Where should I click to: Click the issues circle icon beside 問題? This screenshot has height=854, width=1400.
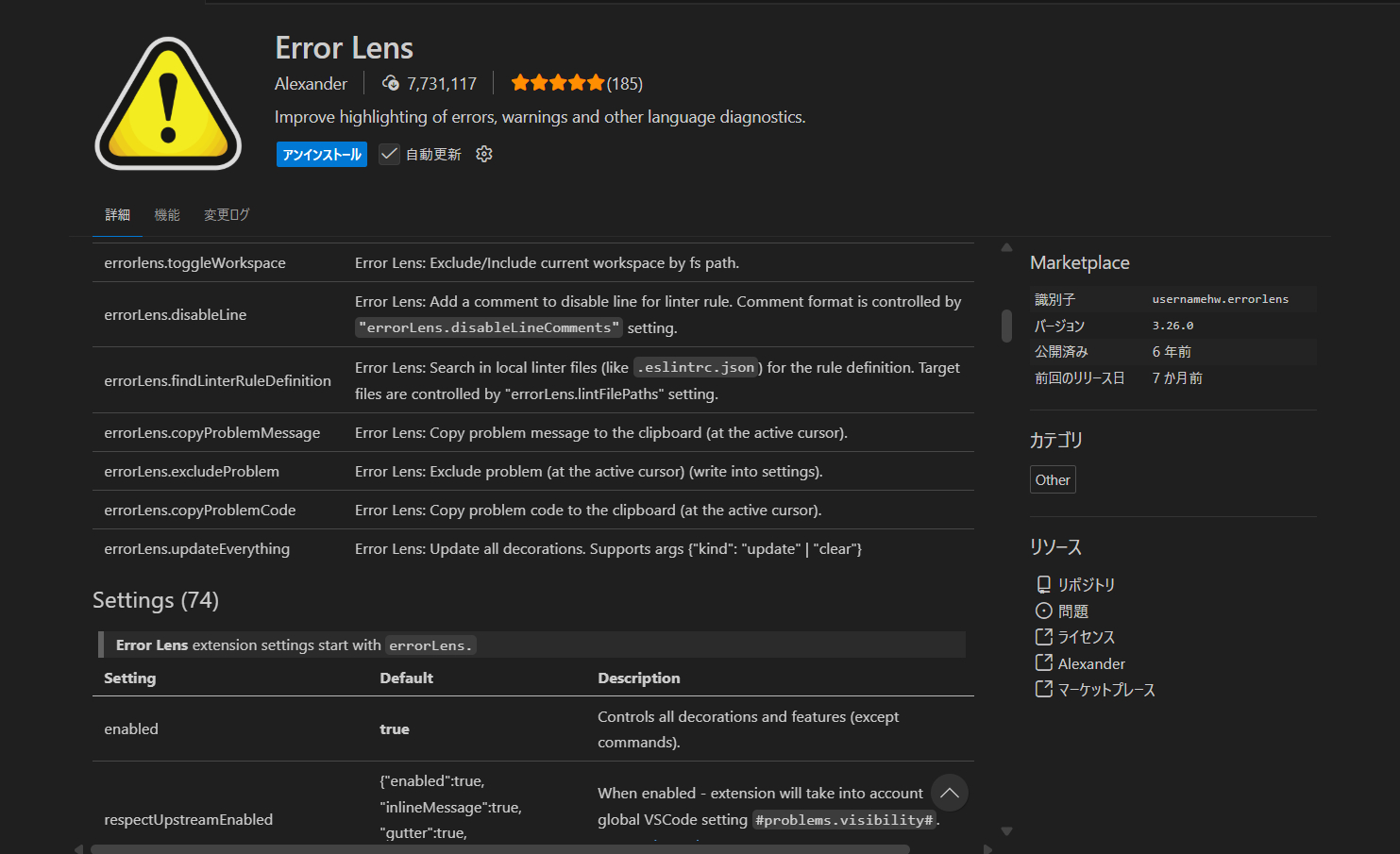coord(1043,611)
